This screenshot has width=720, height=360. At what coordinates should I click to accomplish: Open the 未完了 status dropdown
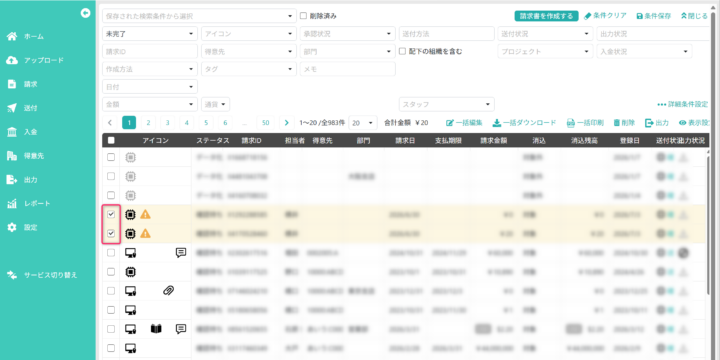click(x=150, y=34)
